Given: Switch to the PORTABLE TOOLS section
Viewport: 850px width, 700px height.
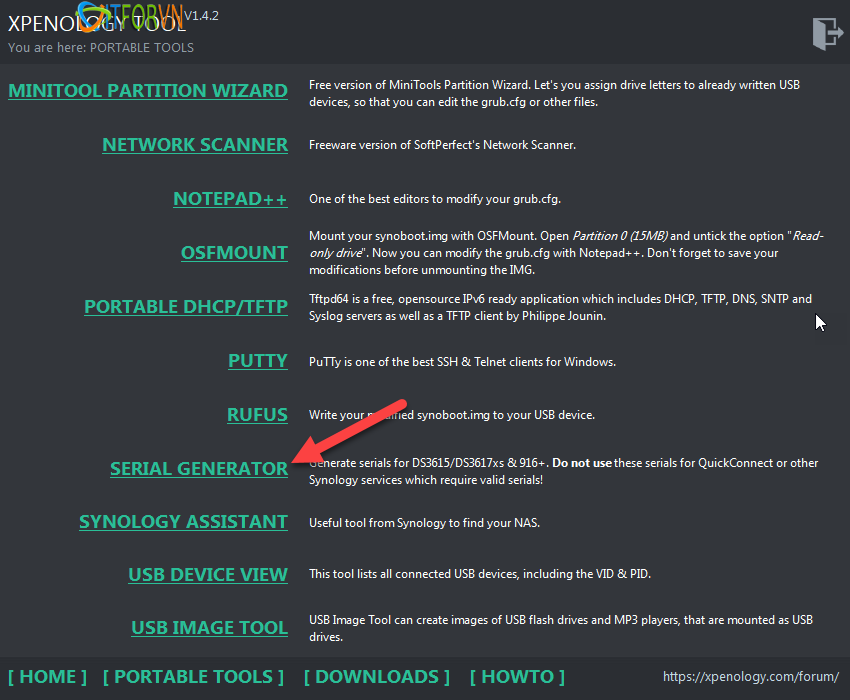Looking at the screenshot, I should tap(193, 677).
